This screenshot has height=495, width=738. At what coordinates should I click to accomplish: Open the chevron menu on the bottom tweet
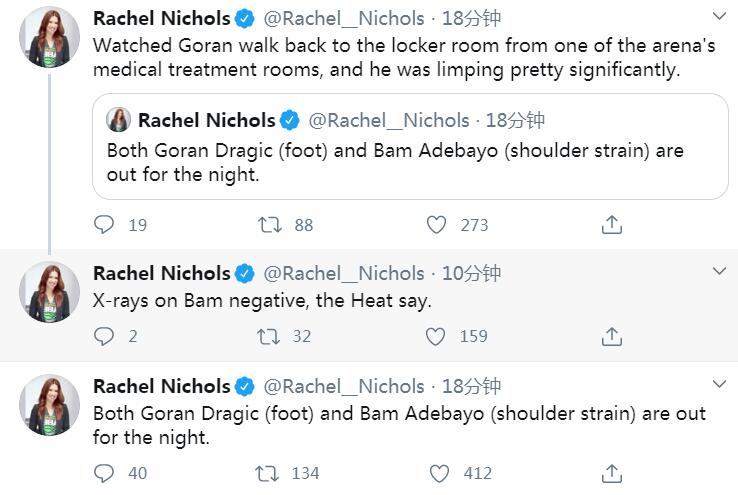tap(719, 385)
